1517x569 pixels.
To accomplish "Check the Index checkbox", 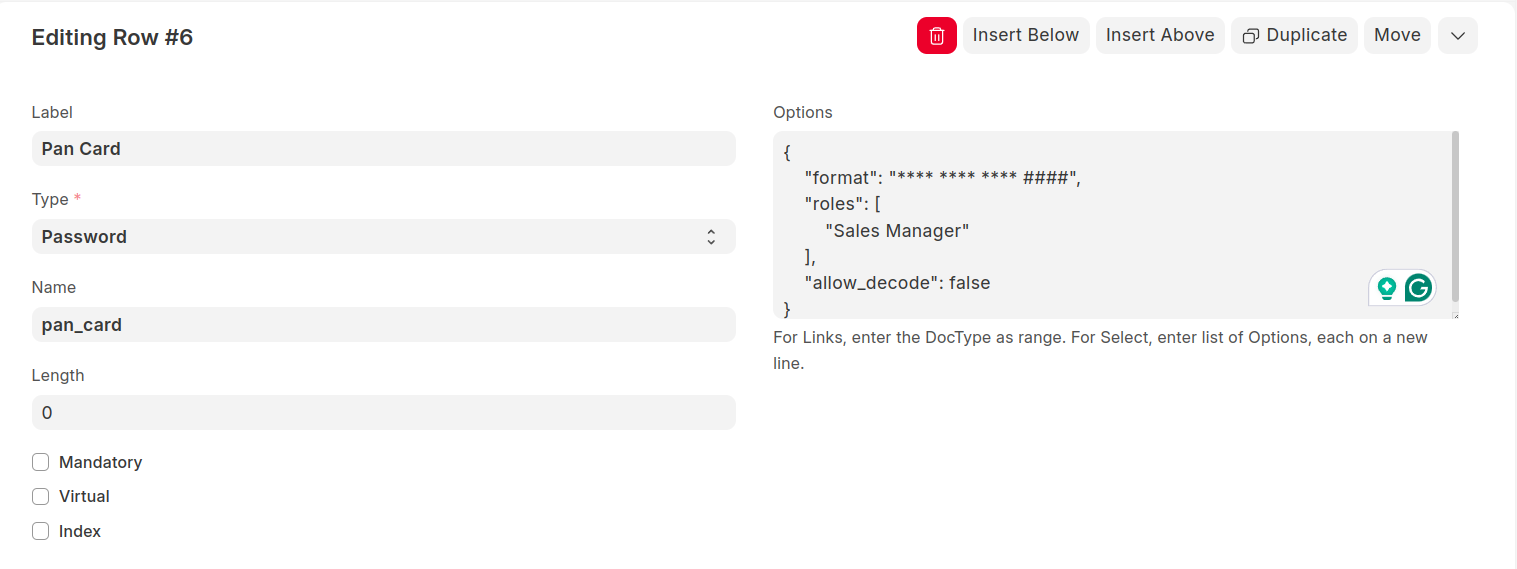I will (41, 532).
